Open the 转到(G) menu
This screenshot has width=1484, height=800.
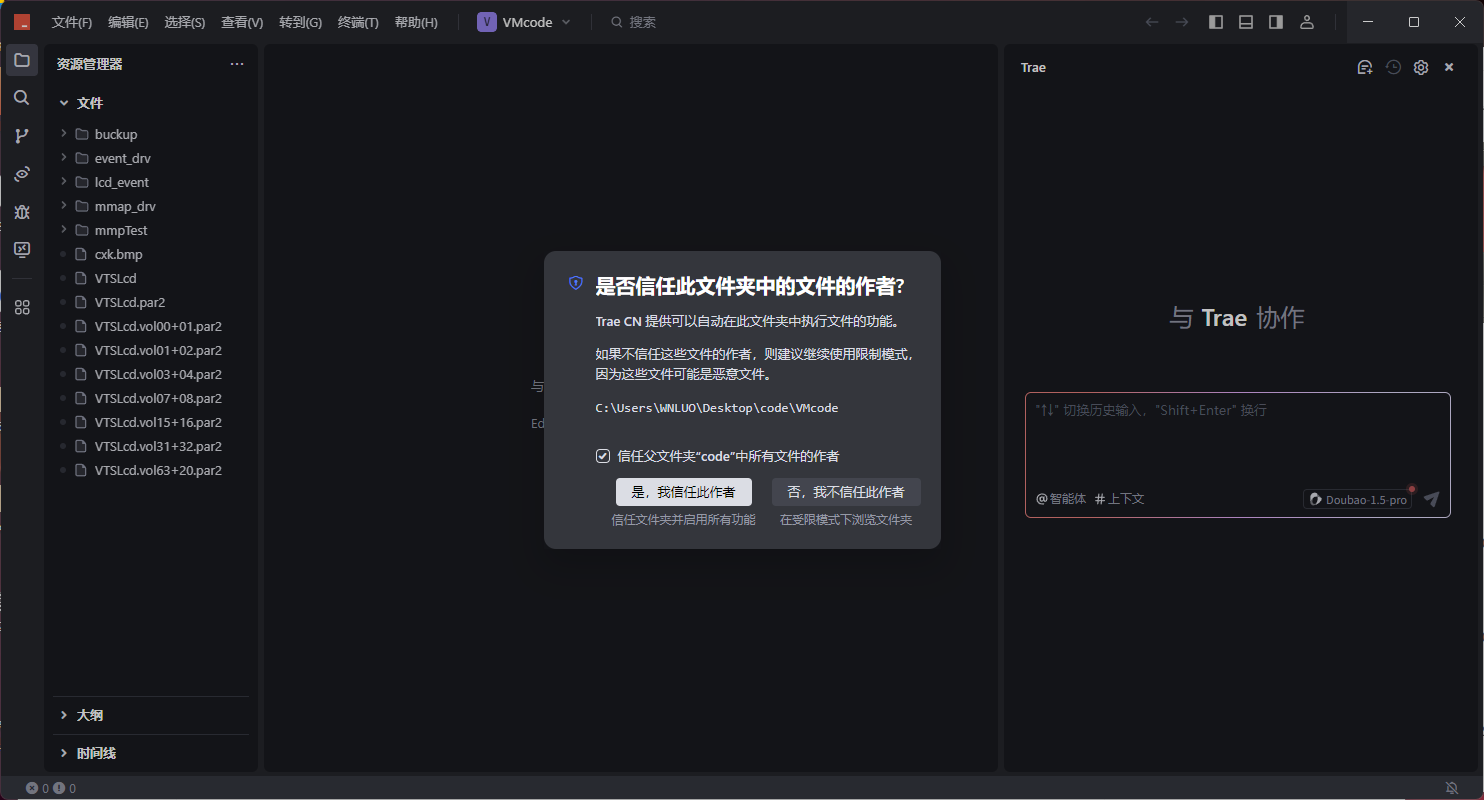click(300, 22)
